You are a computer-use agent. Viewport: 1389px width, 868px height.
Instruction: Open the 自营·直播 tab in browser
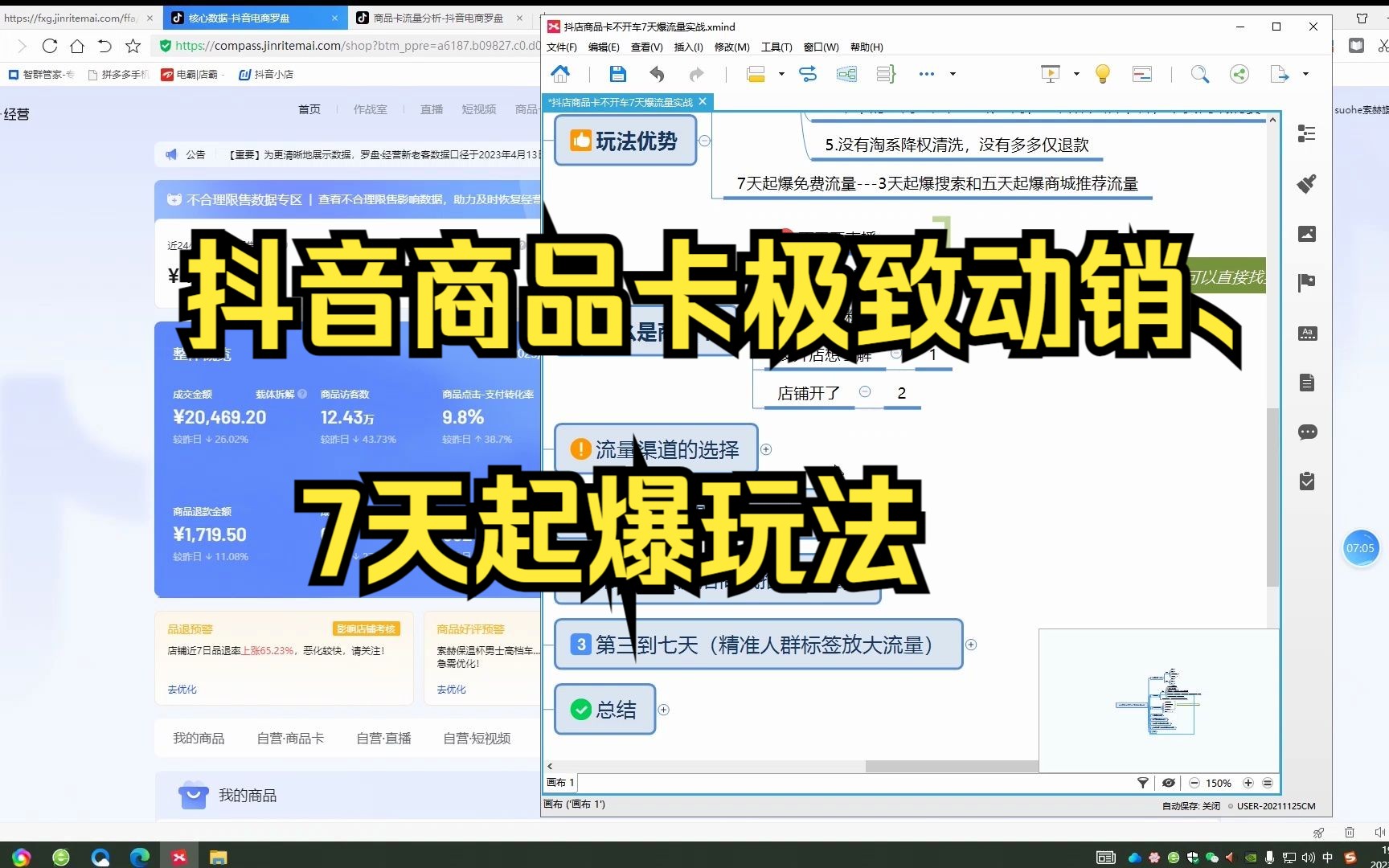(x=383, y=738)
